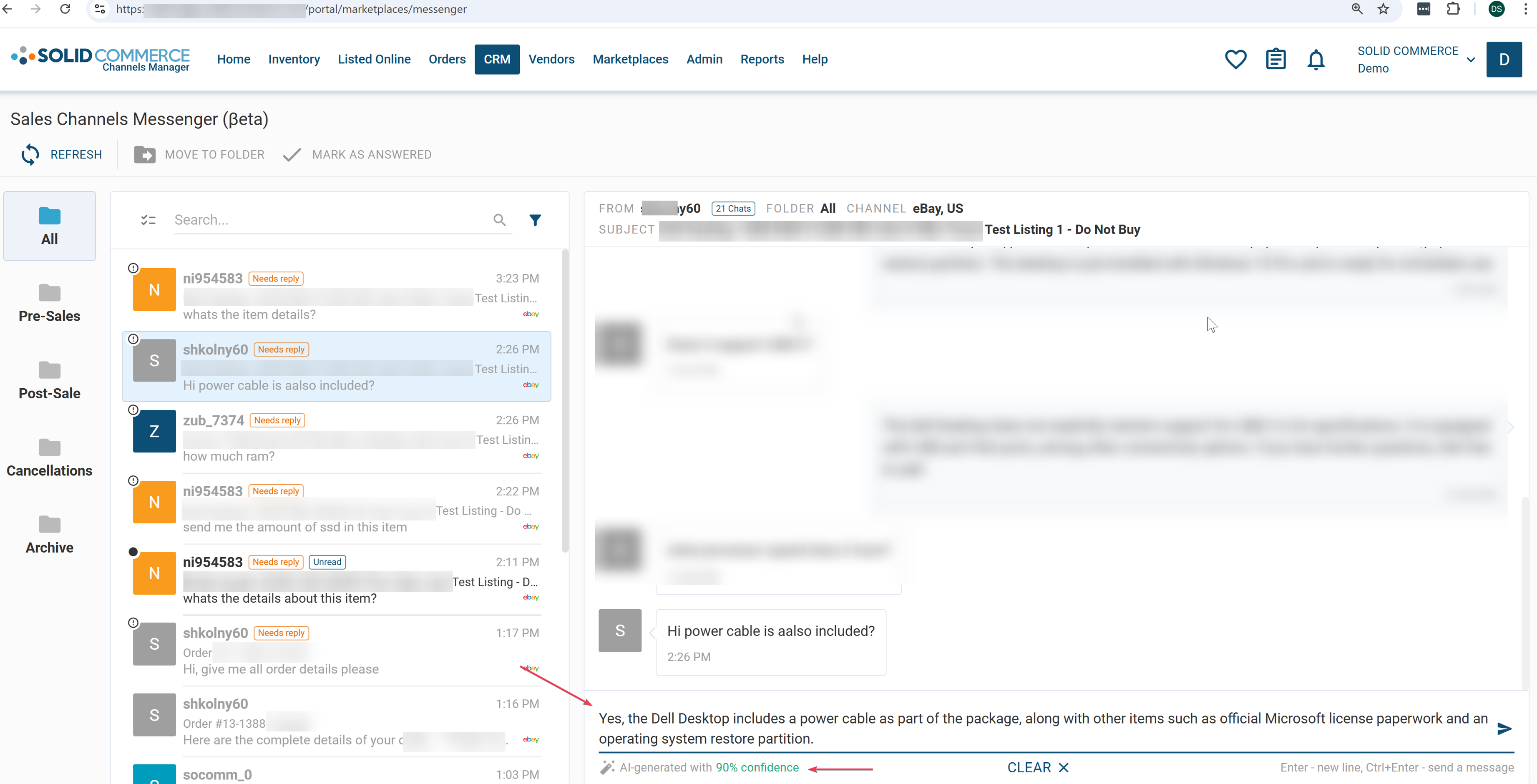Select the Pre-Sales folder

(x=50, y=303)
